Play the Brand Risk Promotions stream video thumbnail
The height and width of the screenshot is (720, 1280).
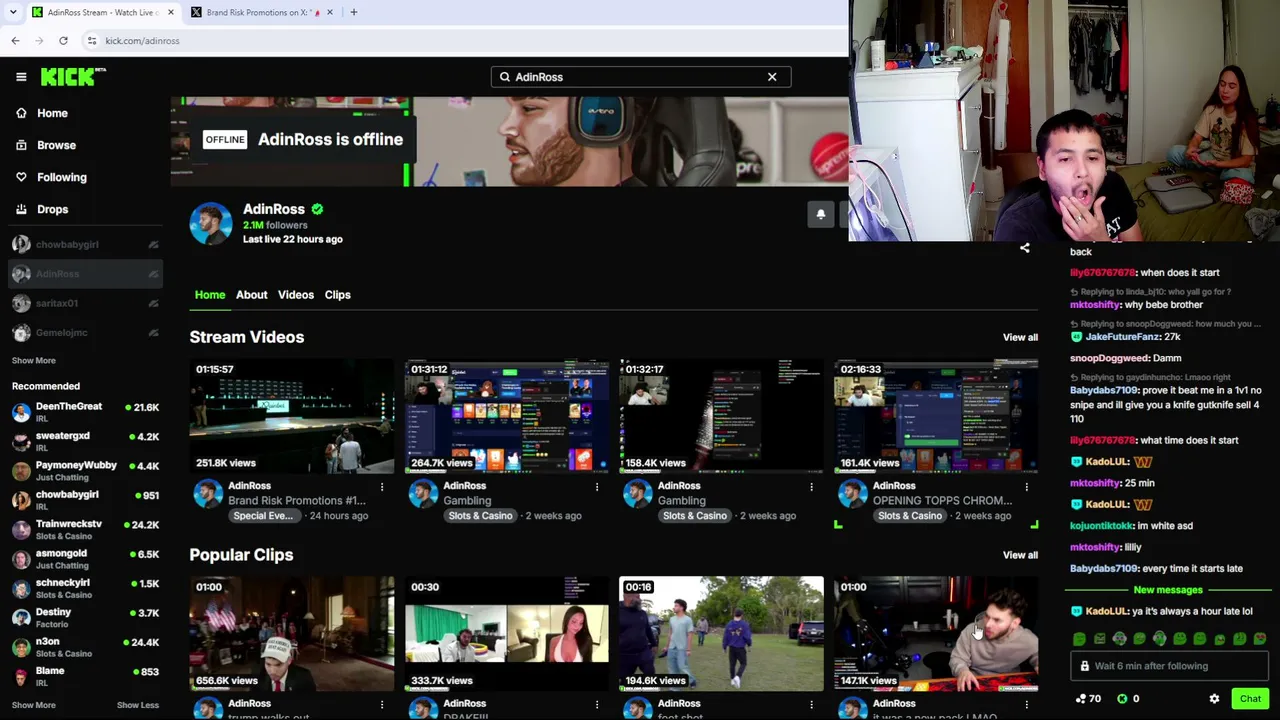(x=292, y=415)
